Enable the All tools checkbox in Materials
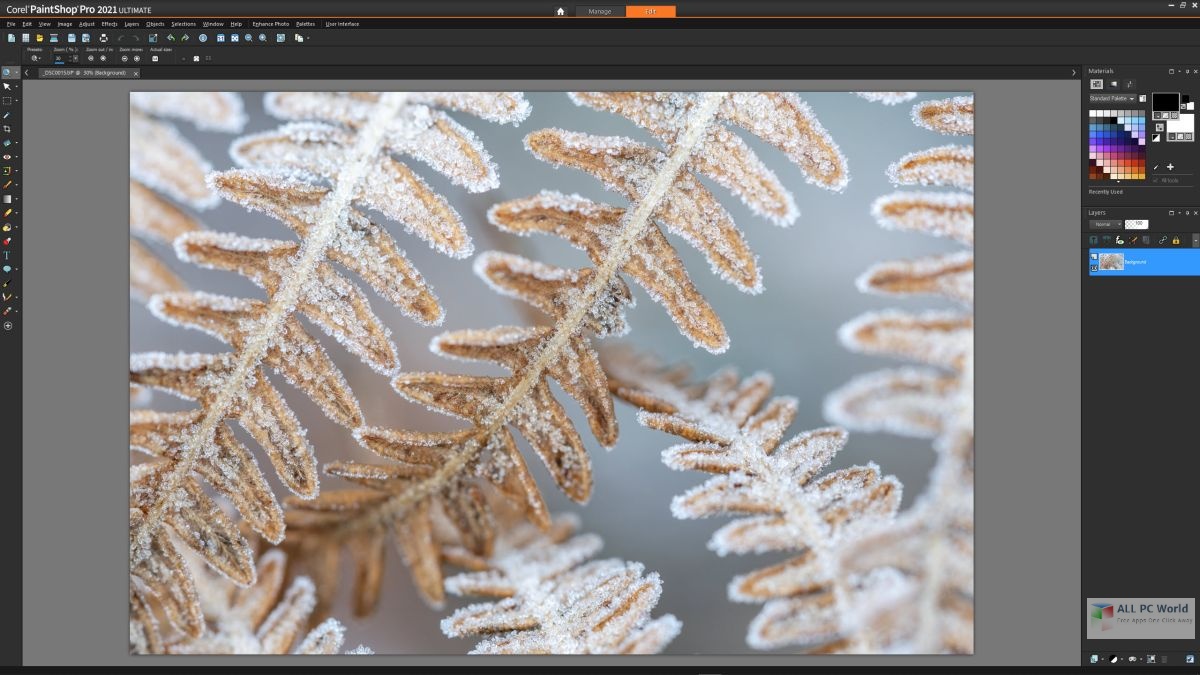This screenshot has width=1200, height=675. click(x=1153, y=180)
